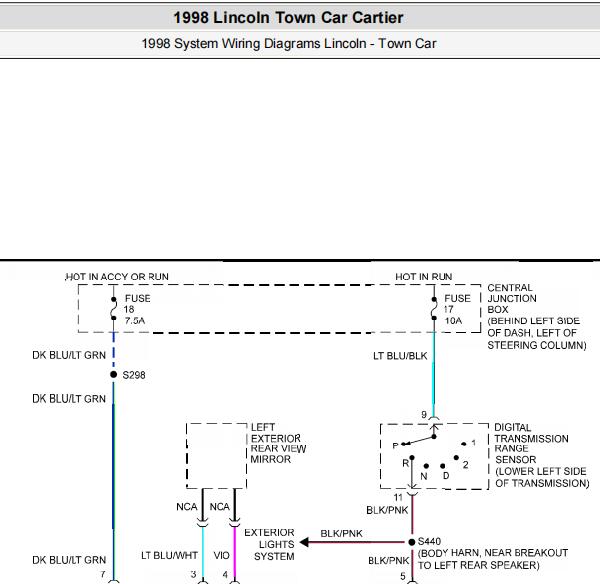Click the '1' position in the range sensor
The height and width of the screenshot is (584, 600).
[474, 443]
